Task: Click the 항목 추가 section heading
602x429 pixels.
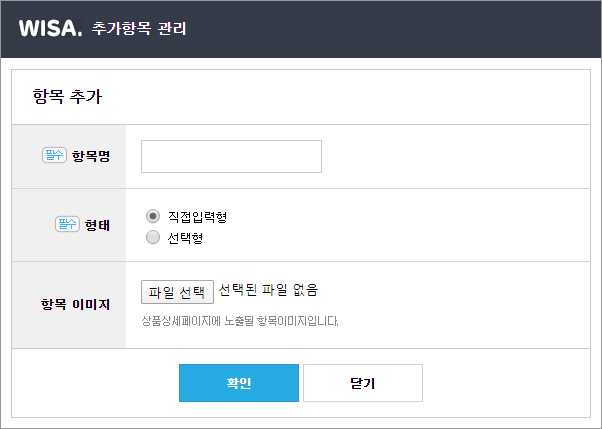Action: click(x=67, y=96)
